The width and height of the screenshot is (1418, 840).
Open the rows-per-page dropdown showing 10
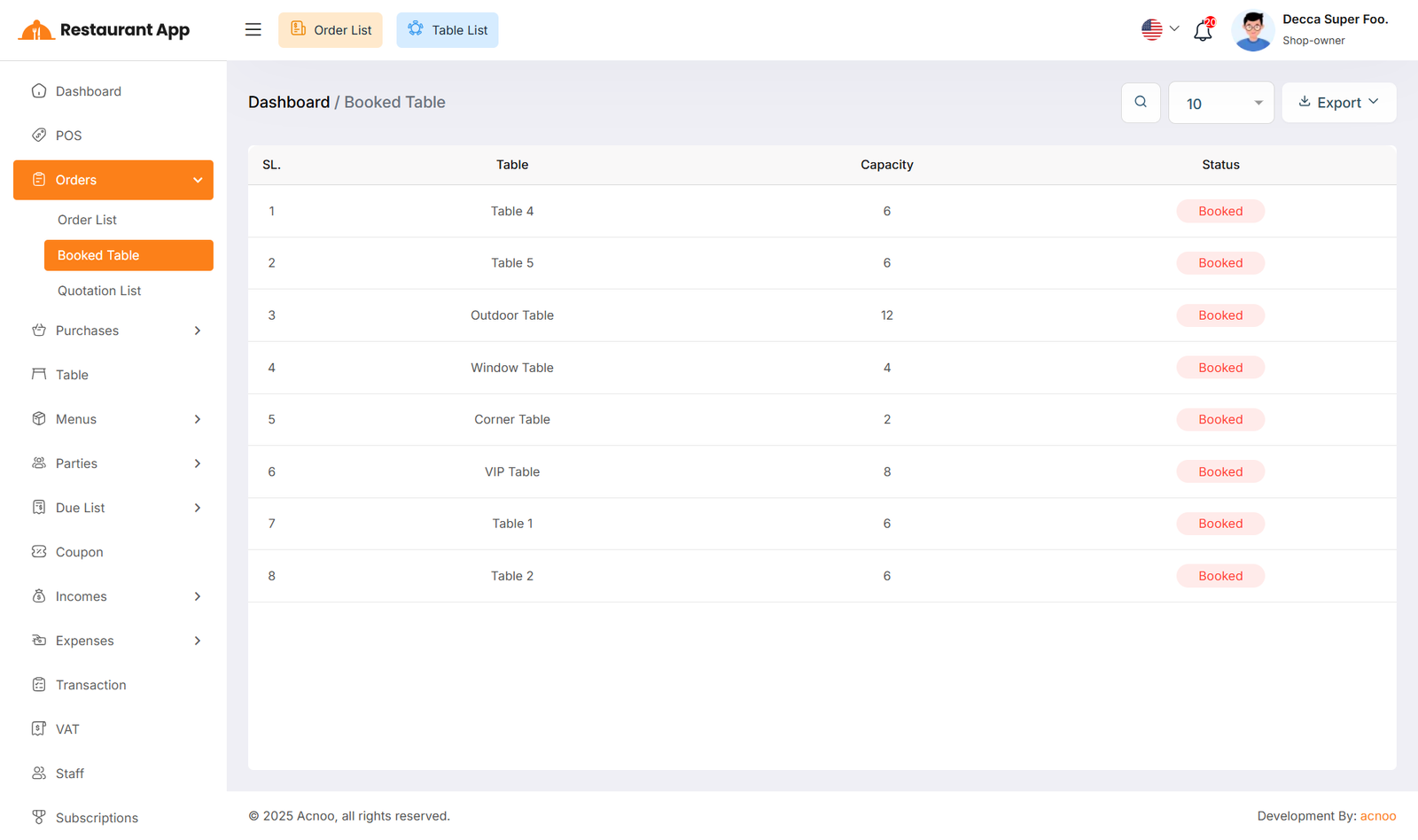click(1220, 104)
